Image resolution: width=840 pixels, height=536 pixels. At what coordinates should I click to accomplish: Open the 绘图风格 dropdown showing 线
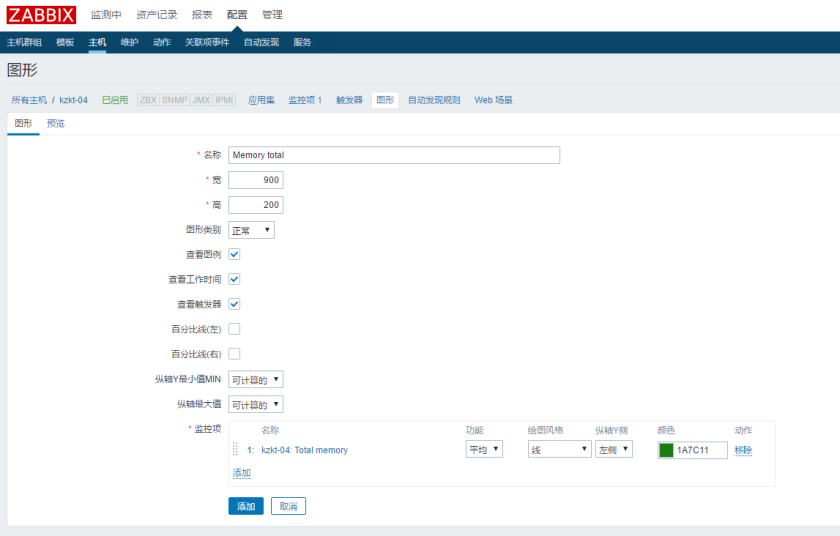tap(559, 449)
